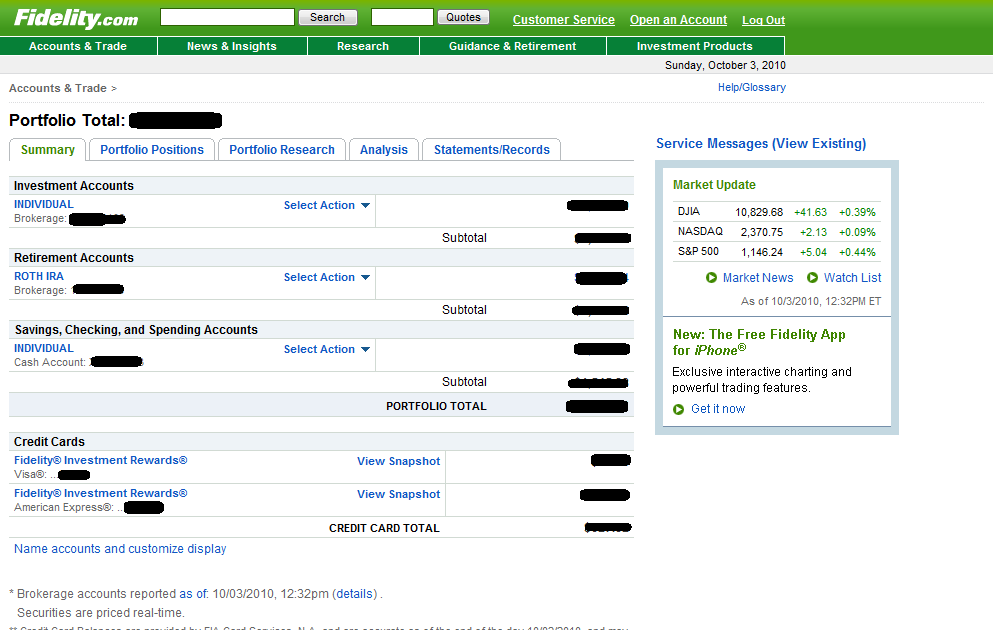Open Select Action dropdown for ROTH IRA

[327, 277]
